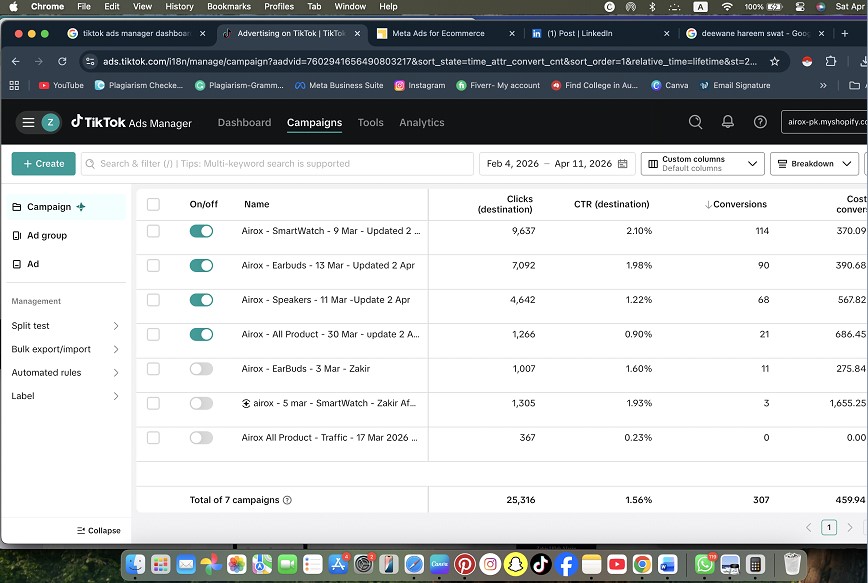This screenshot has height=583, width=868.
Task: Click the calendar icon in date range
Action: (x=622, y=164)
